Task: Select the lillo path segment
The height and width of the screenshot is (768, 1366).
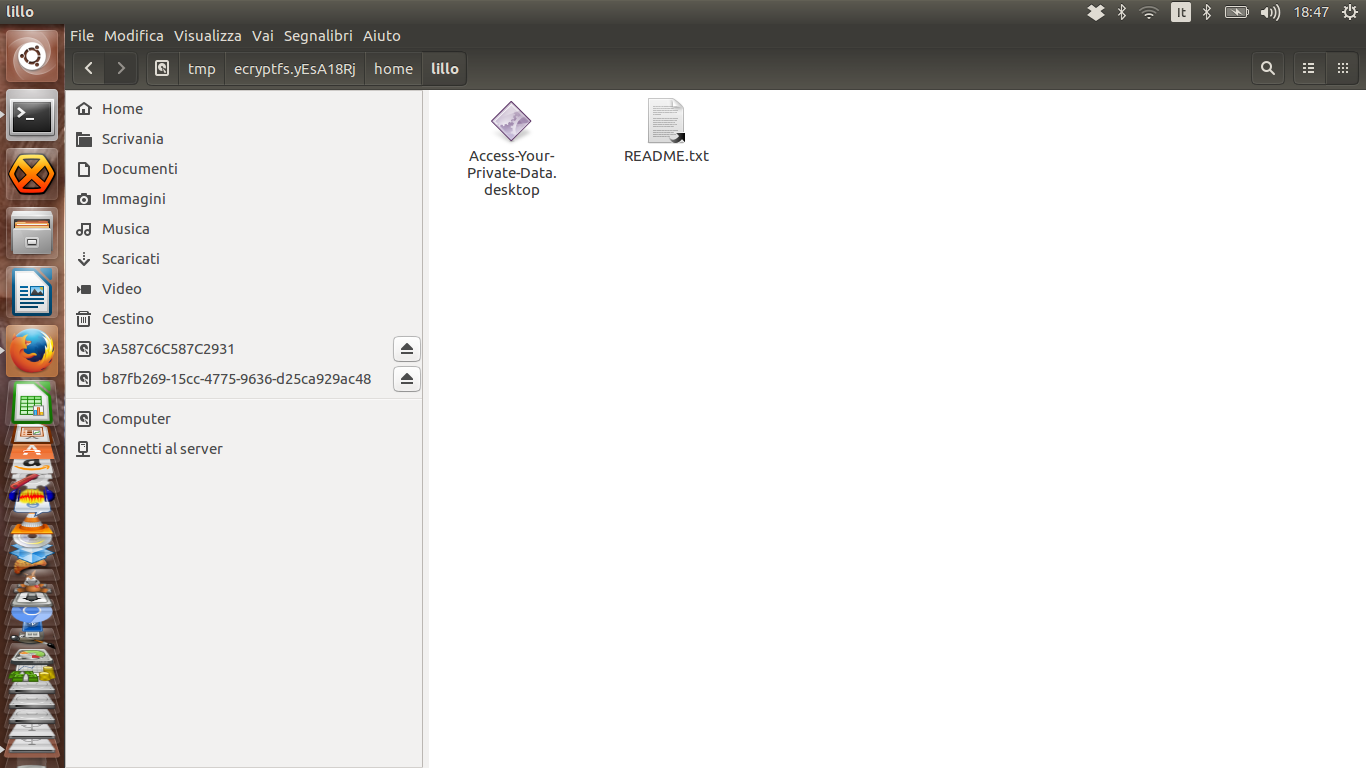Action: [x=445, y=69]
